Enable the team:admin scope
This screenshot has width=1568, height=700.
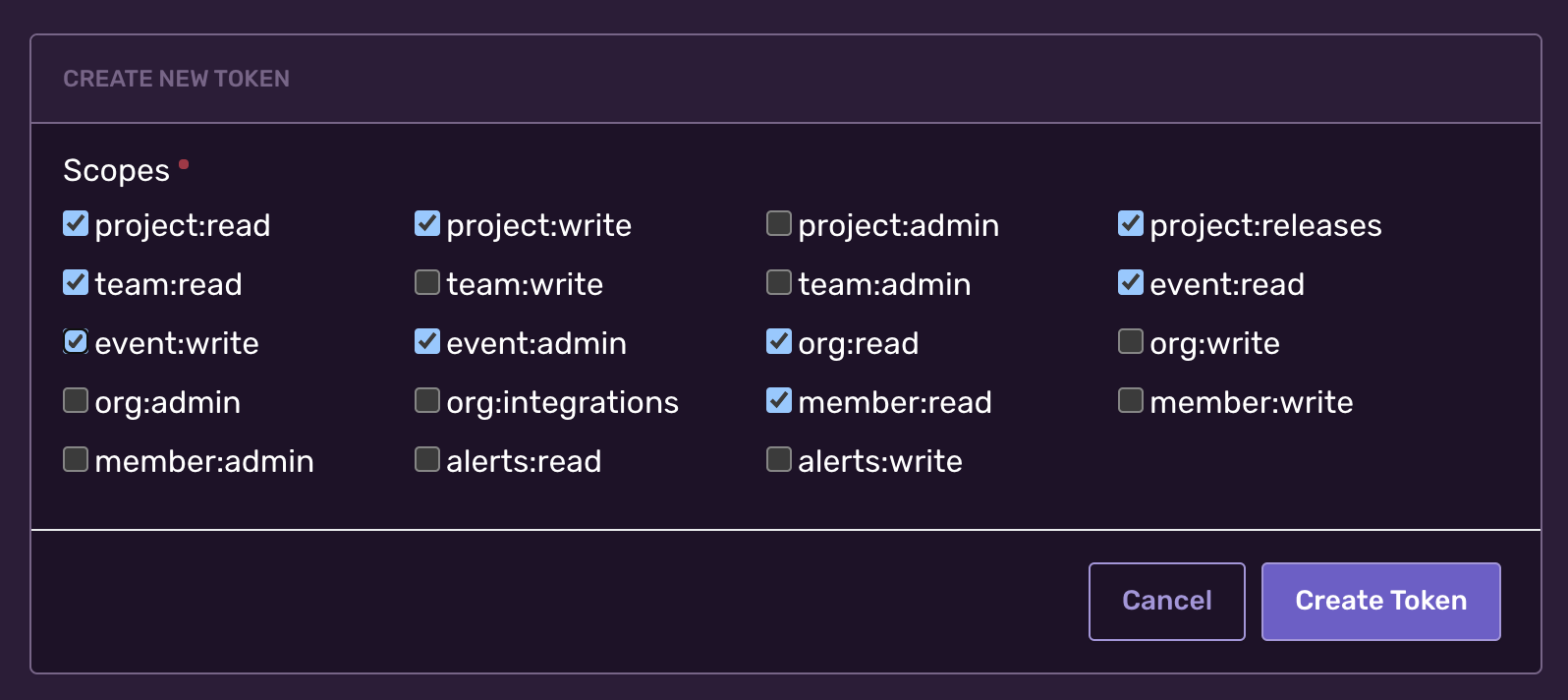(x=778, y=282)
